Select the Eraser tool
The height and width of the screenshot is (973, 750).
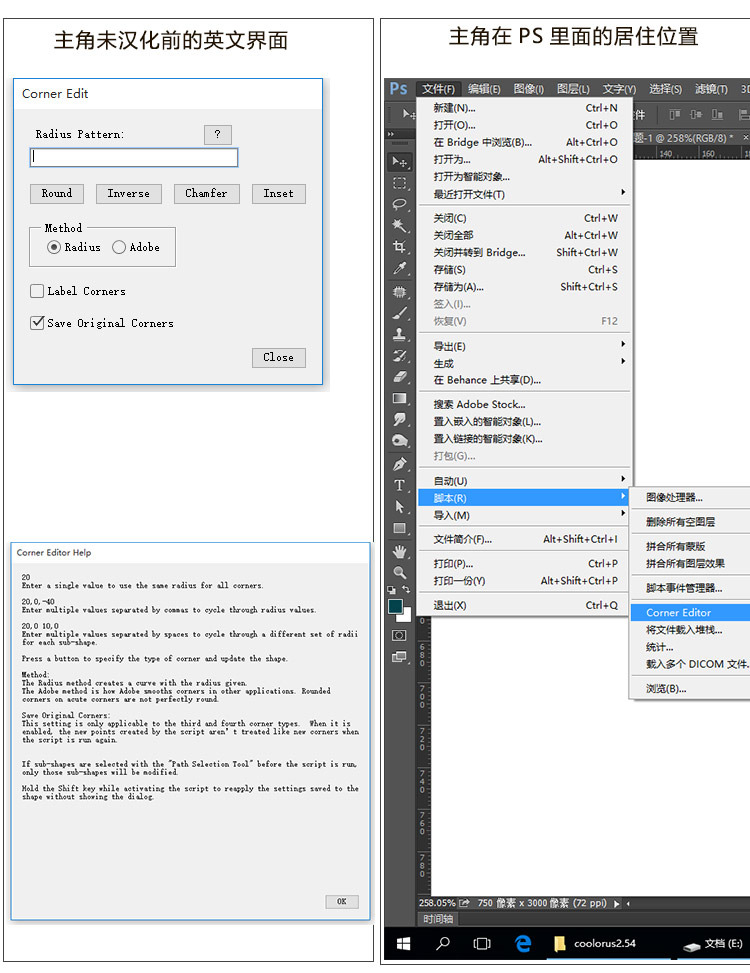tap(400, 377)
